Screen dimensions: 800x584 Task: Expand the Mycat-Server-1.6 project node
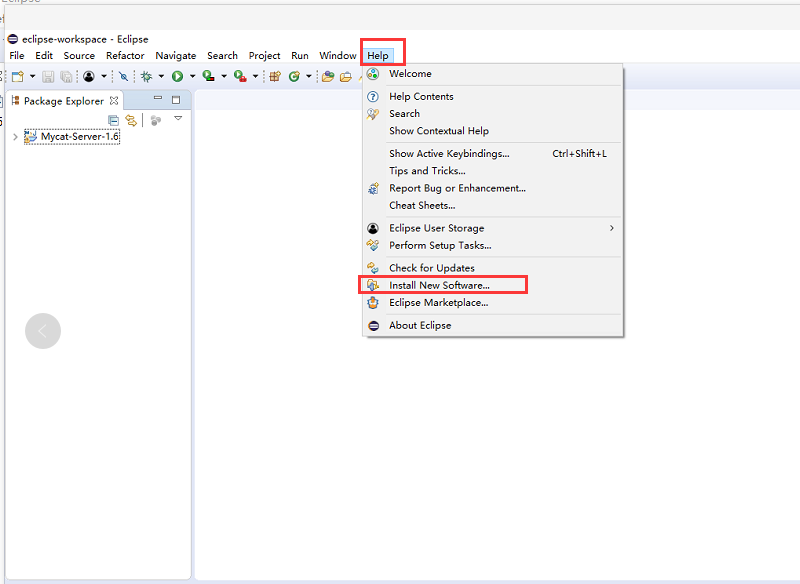coord(15,137)
